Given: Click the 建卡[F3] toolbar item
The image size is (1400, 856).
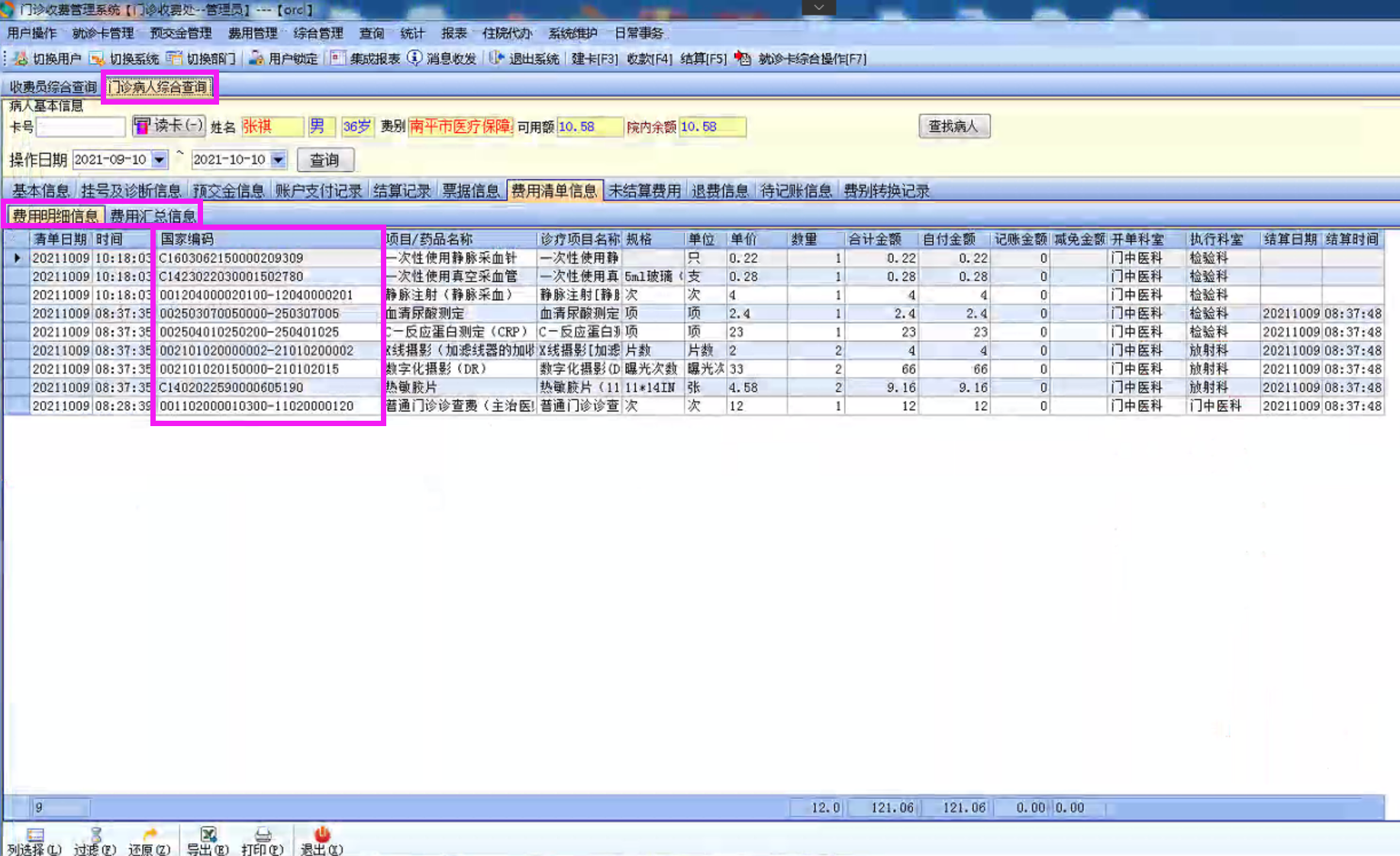Looking at the screenshot, I should click(595, 59).
